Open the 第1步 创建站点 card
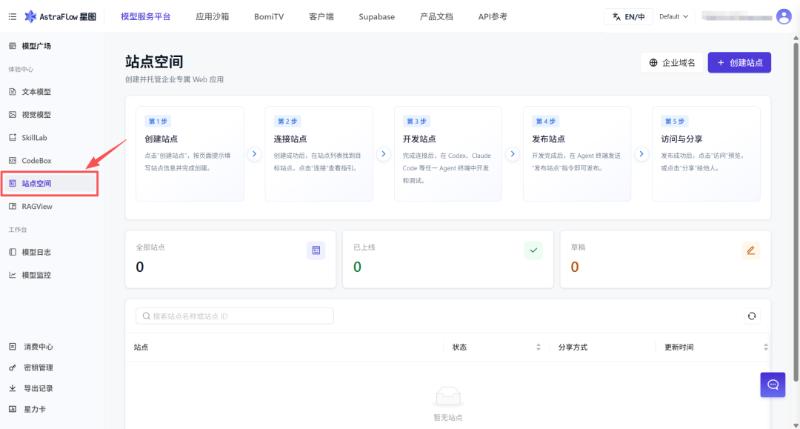800x429 pixels. click(190, 154)
